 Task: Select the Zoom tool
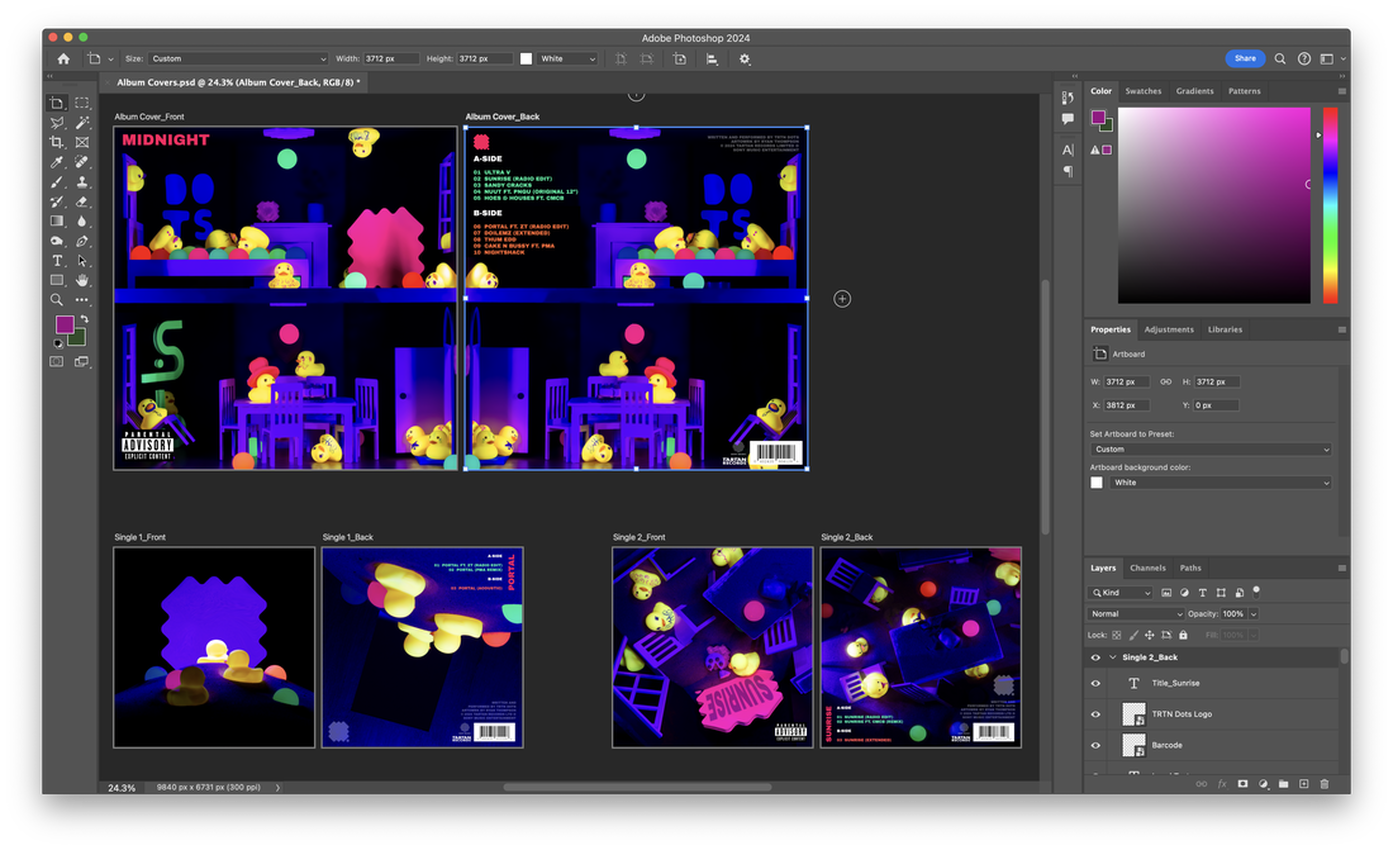(57, 299)
